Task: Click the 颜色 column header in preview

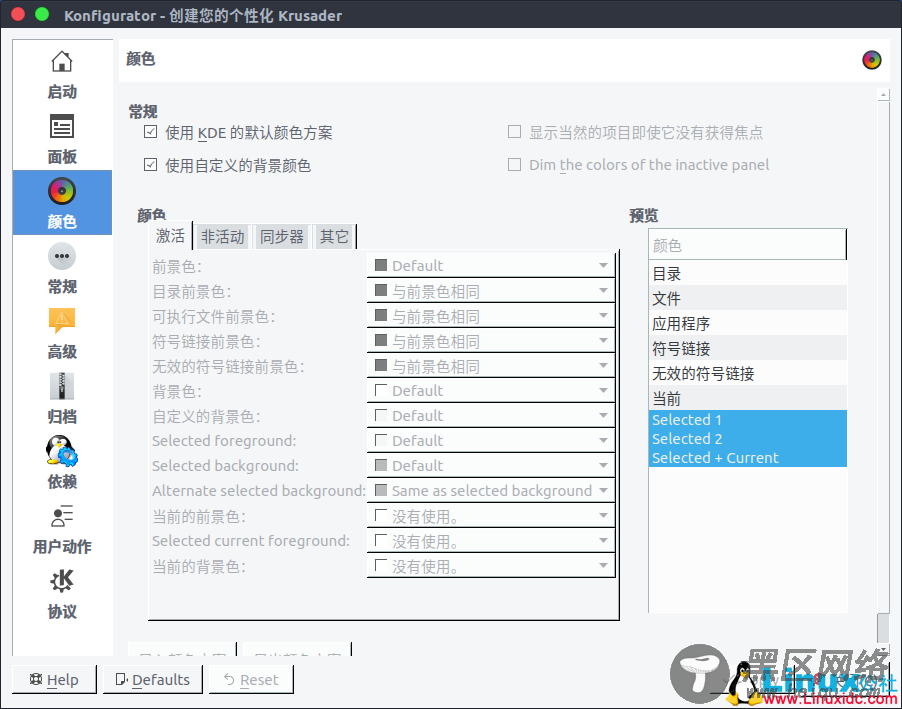Action: pyautogui.click(x=747, y=245)
